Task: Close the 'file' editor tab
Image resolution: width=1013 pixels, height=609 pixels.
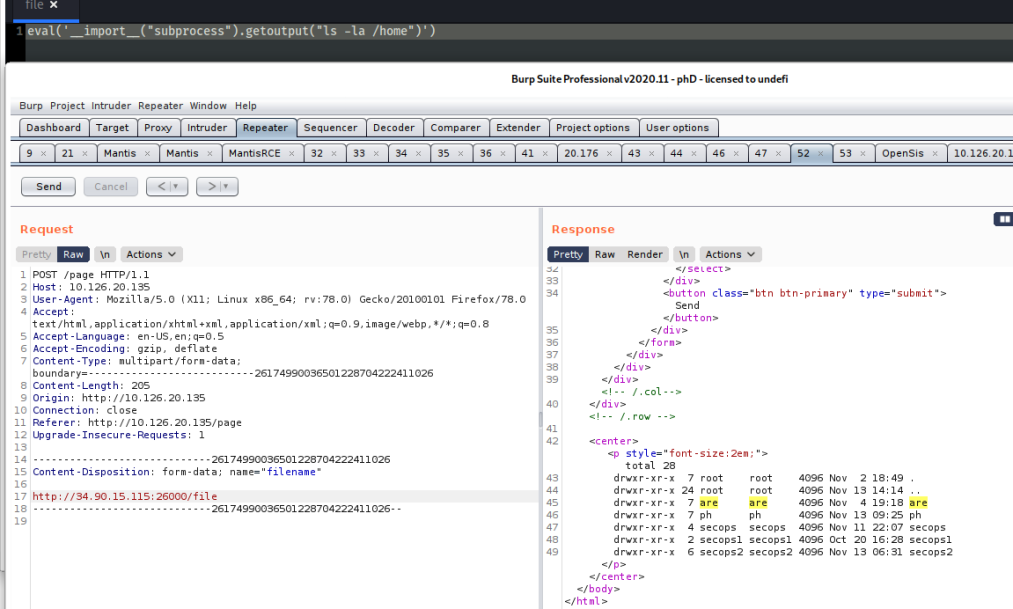Action: point(54,5)
